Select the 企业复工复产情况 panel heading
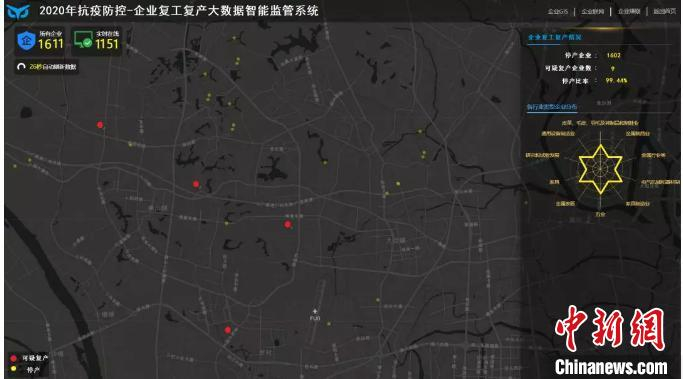 [x=555, y=37]
